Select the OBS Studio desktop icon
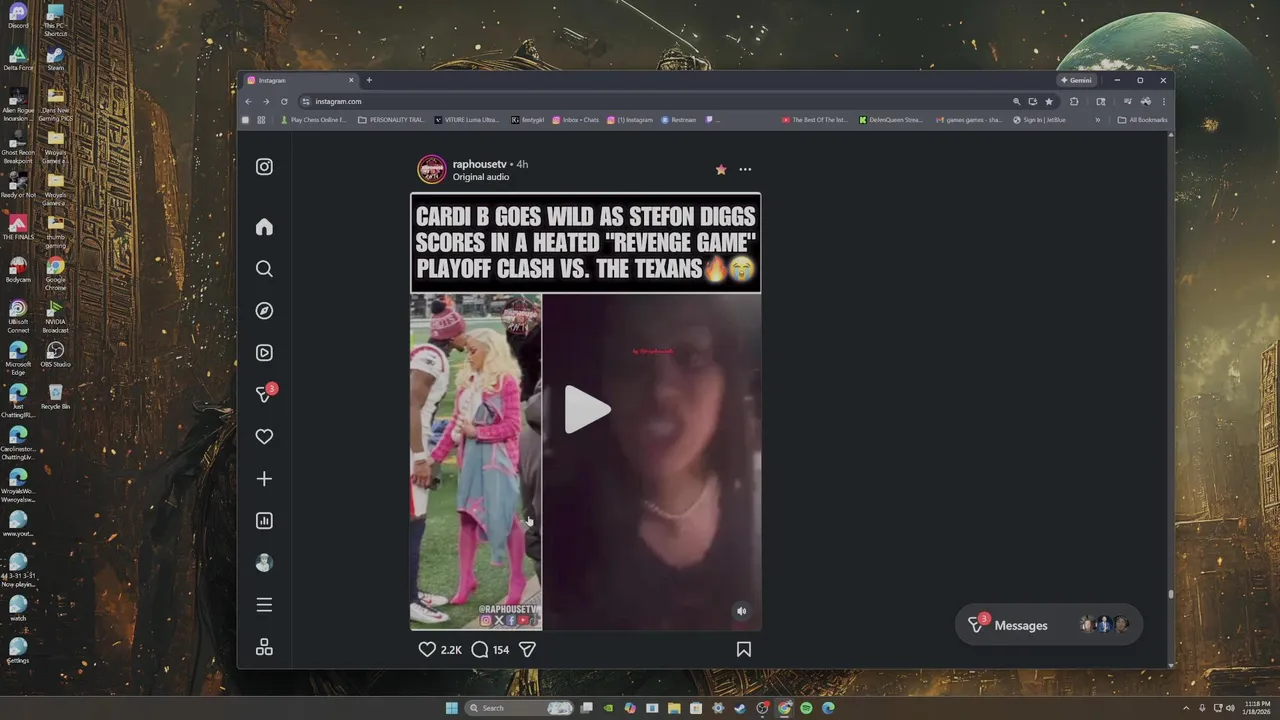The image size is (1280, 720). (56, 354)
